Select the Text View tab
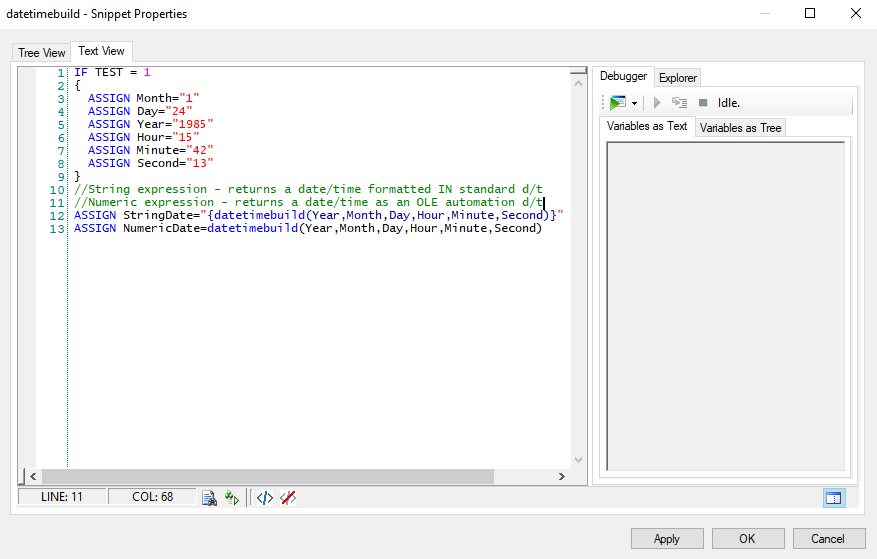 101,51
